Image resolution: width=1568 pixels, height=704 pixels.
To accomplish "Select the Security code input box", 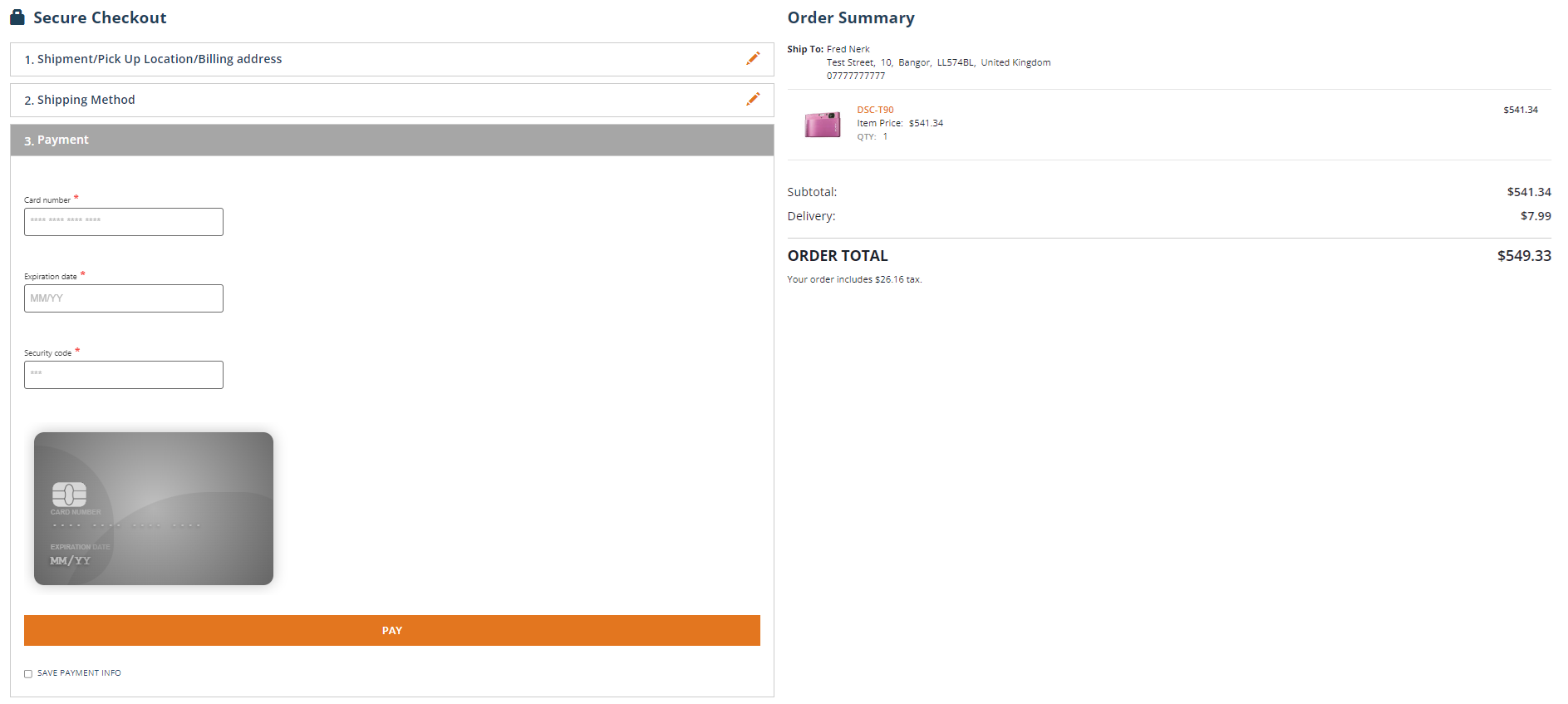I will (x=124, y=375).
